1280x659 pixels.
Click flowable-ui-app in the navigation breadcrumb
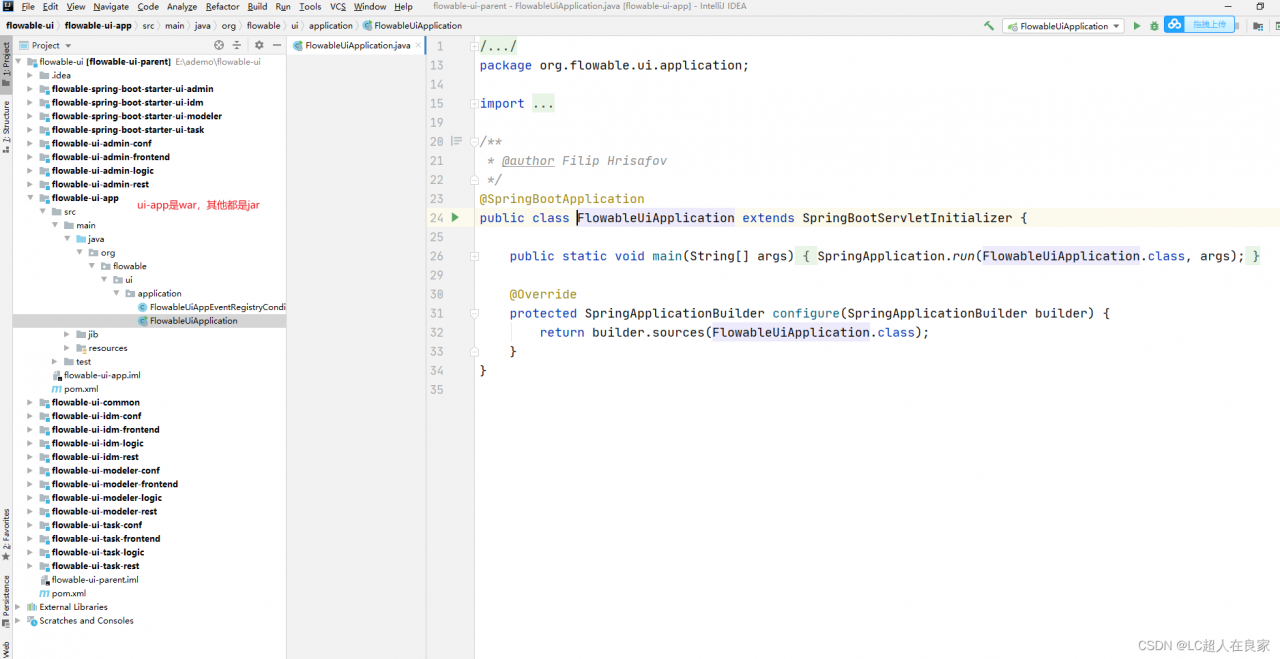pyautogui.click(x=98, y=26)
